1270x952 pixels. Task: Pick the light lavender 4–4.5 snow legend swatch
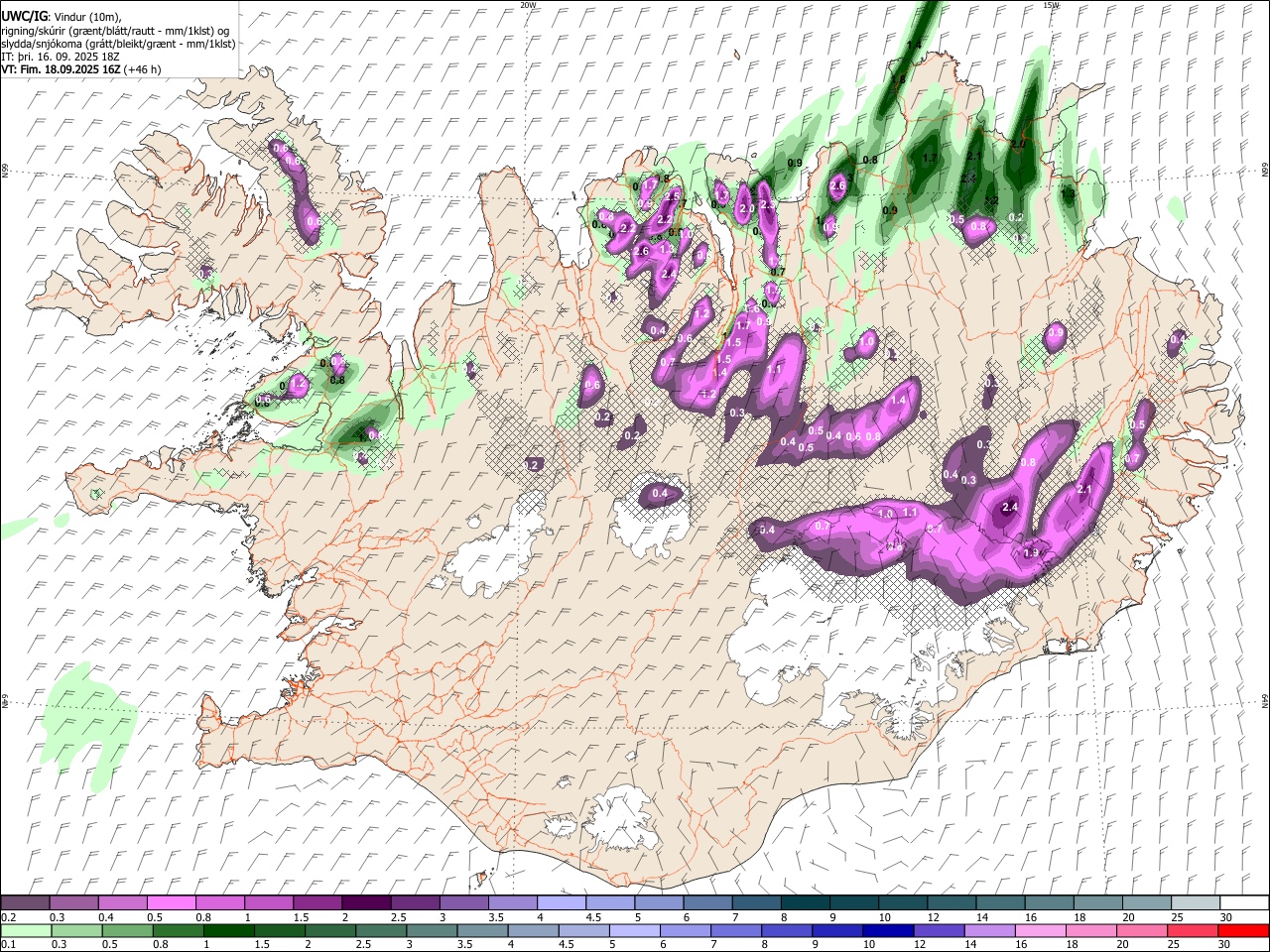point(562,903)
